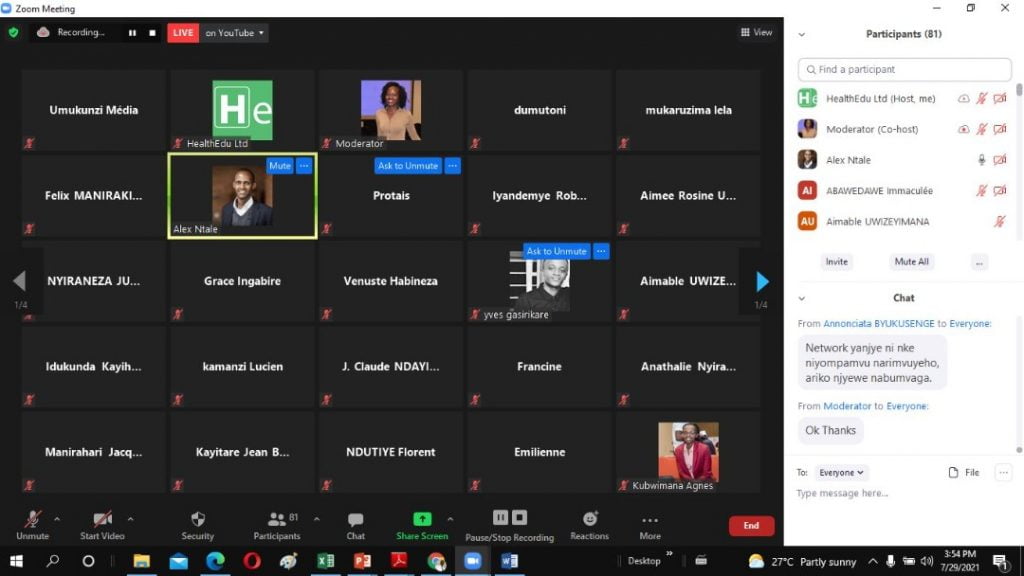
Task: Select the Zoom icon in the taskbar
Action: pos(473,561)
